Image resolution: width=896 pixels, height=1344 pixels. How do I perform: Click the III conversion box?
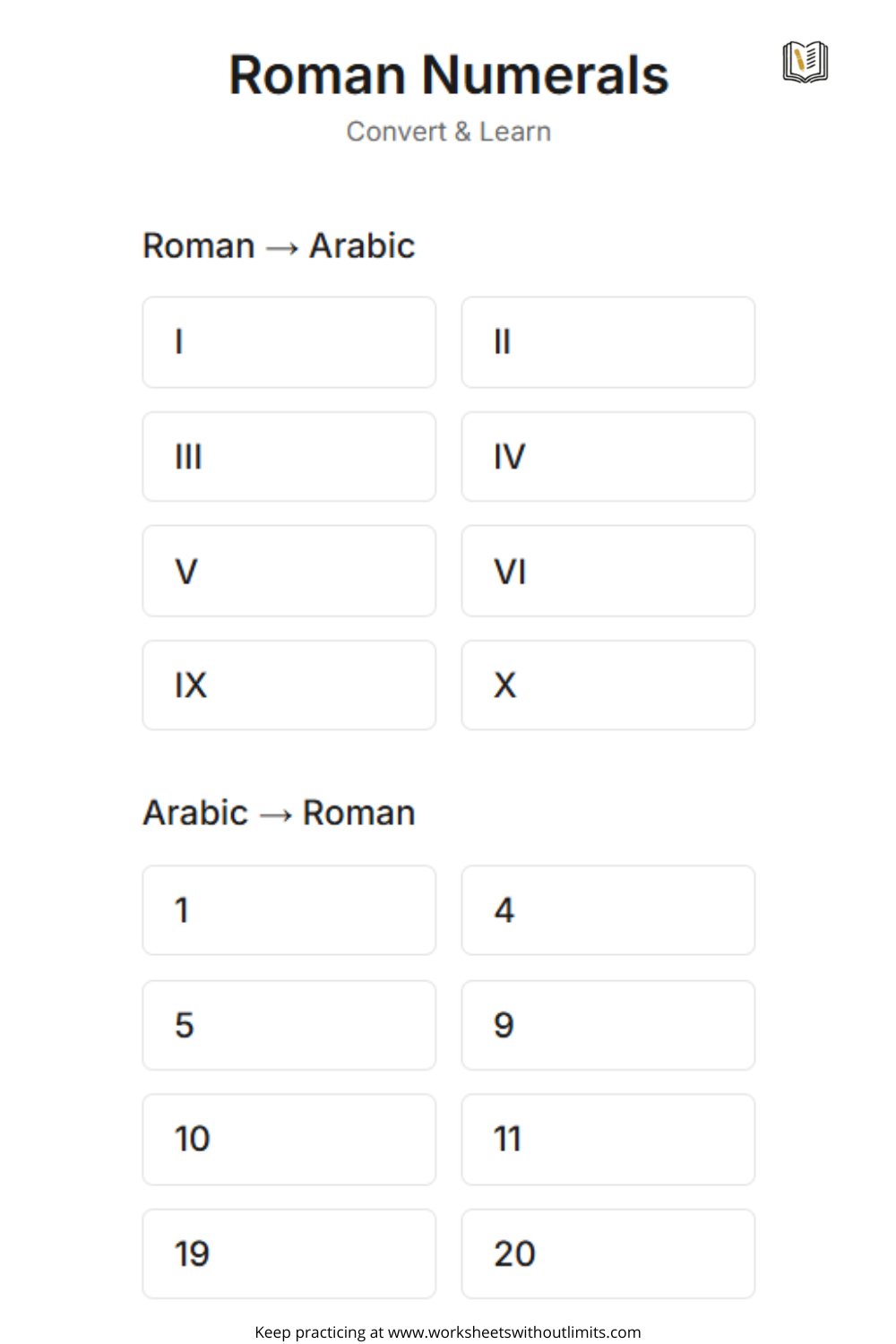289,457
